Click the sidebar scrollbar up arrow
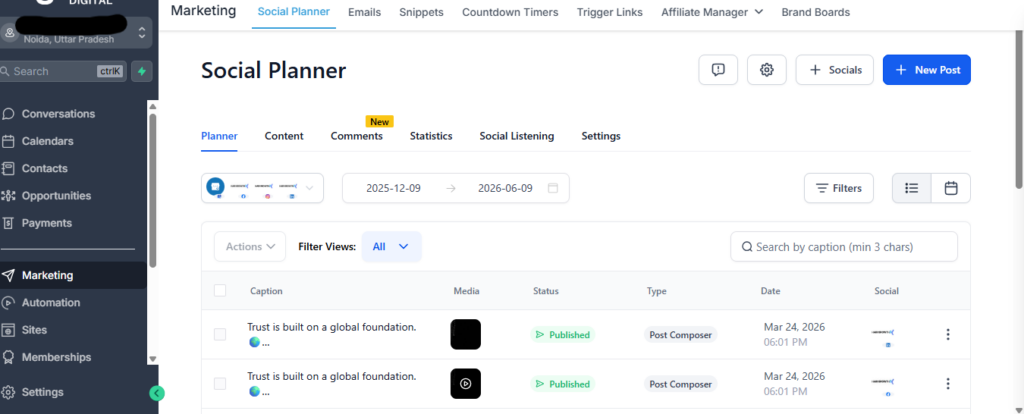This screenshot has height=414, width=1024. [153, 106]
